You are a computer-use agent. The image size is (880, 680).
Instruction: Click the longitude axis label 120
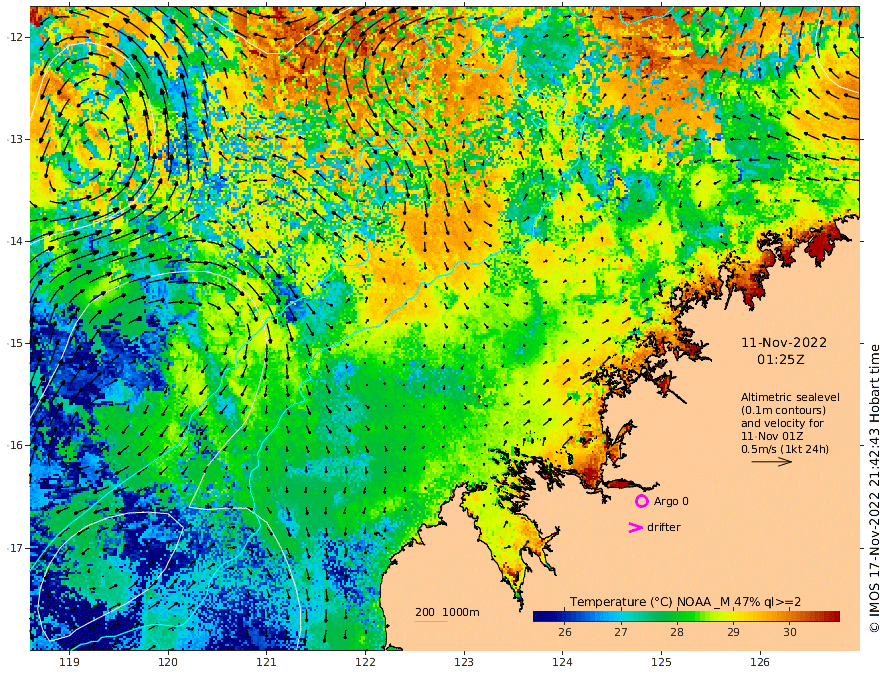[168, 662]
